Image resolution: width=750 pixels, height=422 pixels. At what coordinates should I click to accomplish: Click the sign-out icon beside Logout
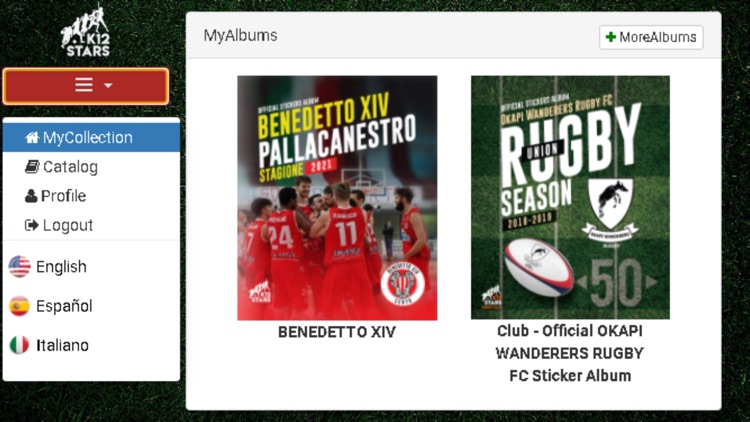[32, 225]
